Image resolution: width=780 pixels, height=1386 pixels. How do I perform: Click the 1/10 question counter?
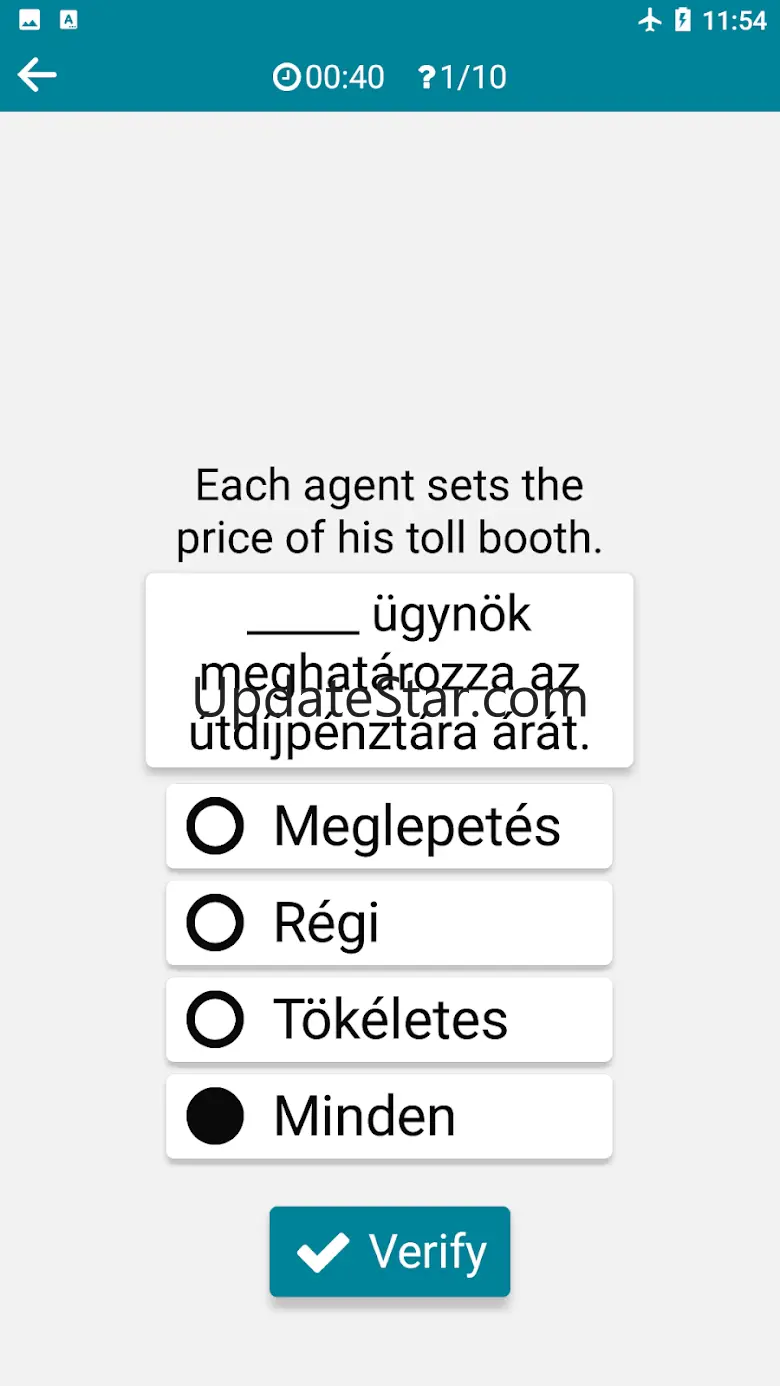coord(474,77)
